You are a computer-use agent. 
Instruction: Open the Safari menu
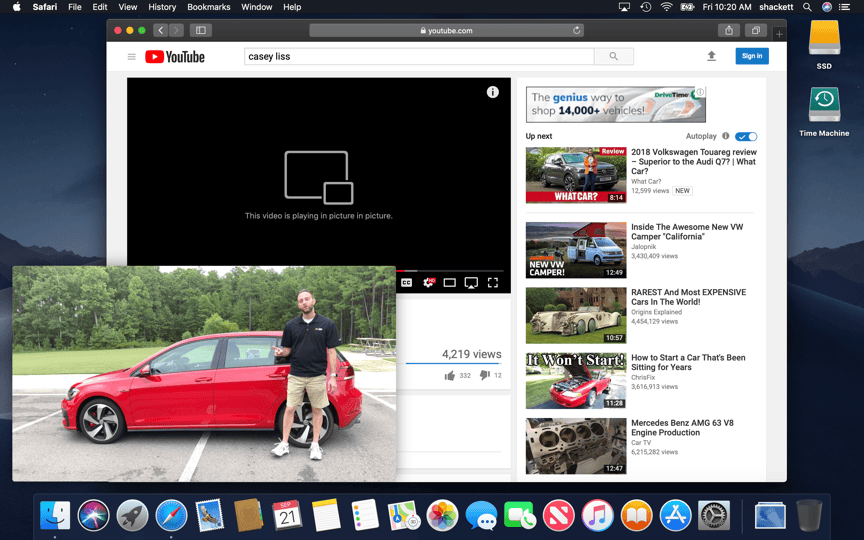tap(45, 7)
